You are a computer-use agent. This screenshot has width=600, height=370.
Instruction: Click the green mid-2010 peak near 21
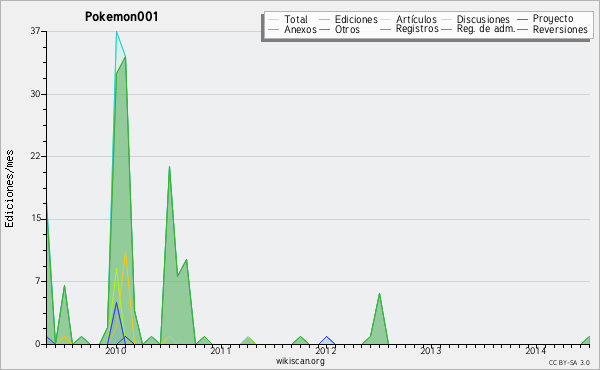pyautogui.click(x=169, y=167)
